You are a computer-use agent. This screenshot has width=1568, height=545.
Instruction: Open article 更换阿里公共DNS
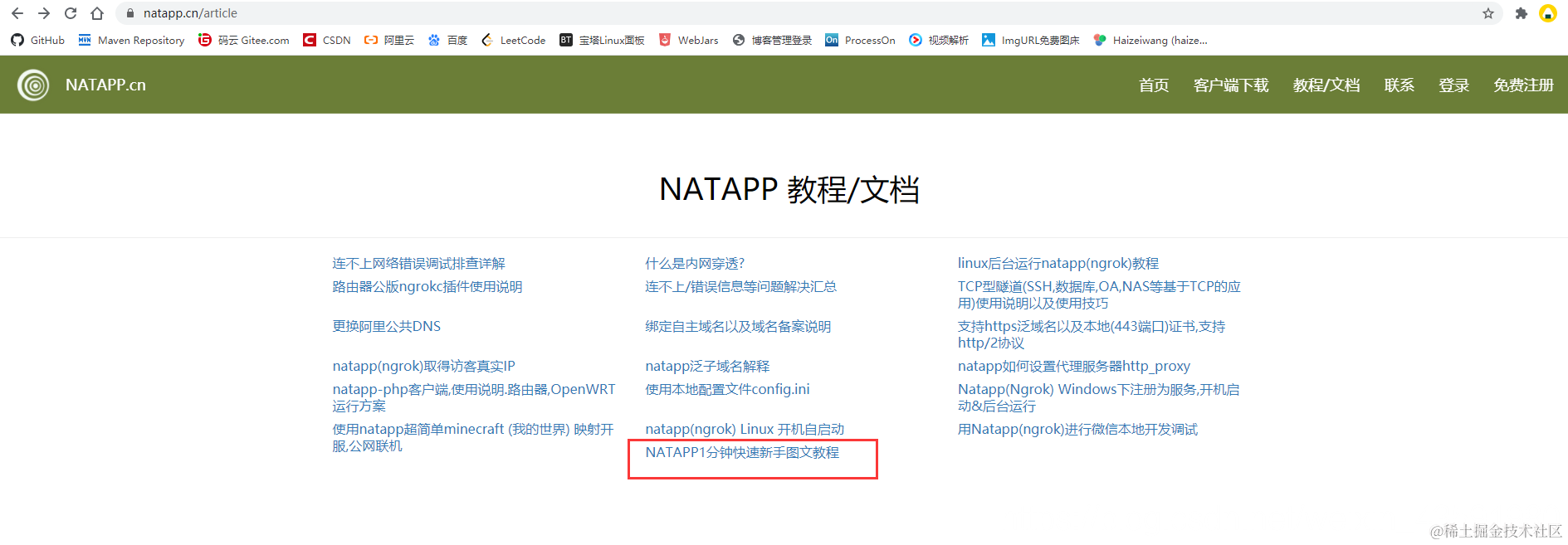(x=387, y=326)
